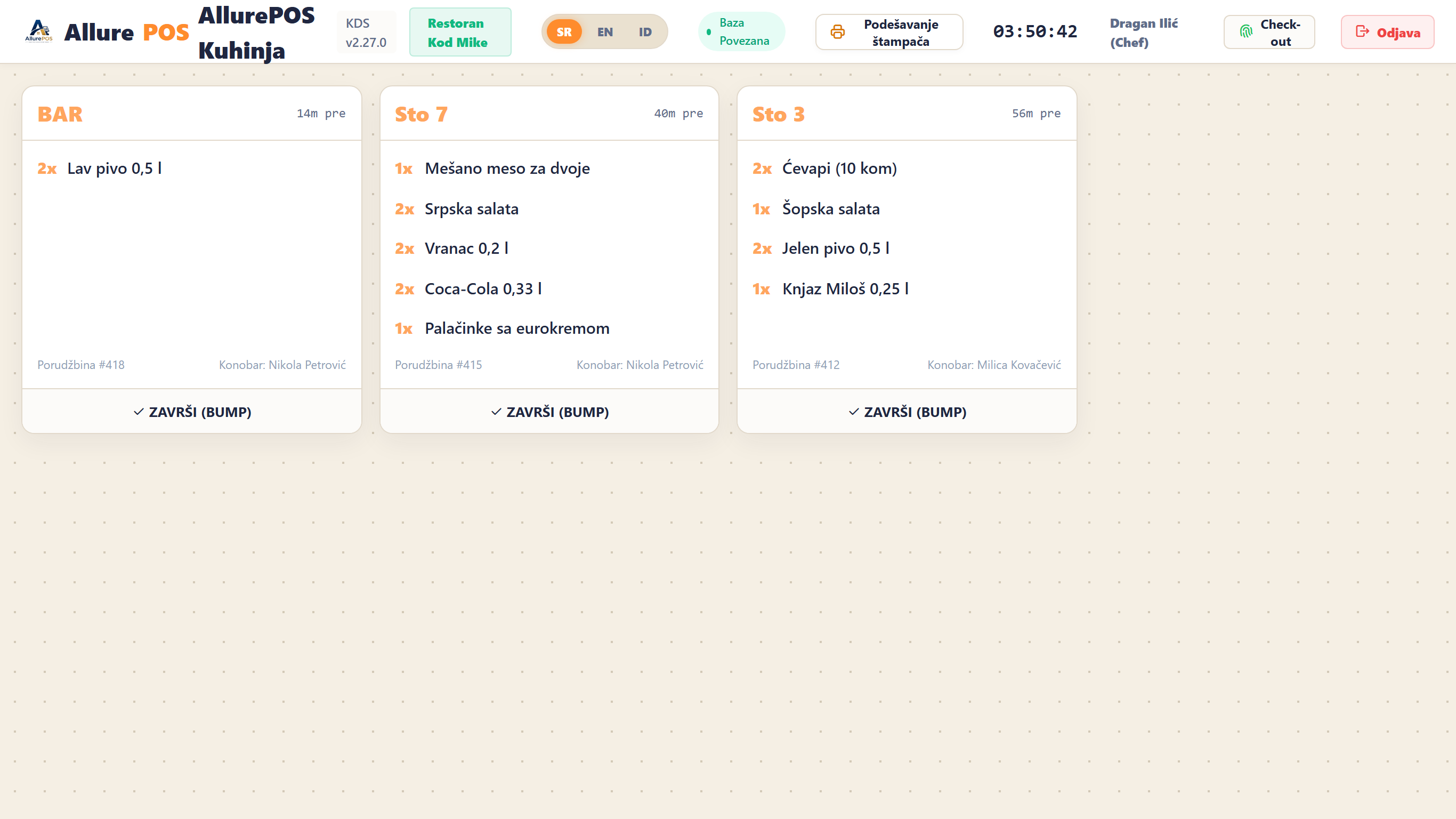
Task: Click Porudžbina #418 order number
Action: click(x=81, y=365)
